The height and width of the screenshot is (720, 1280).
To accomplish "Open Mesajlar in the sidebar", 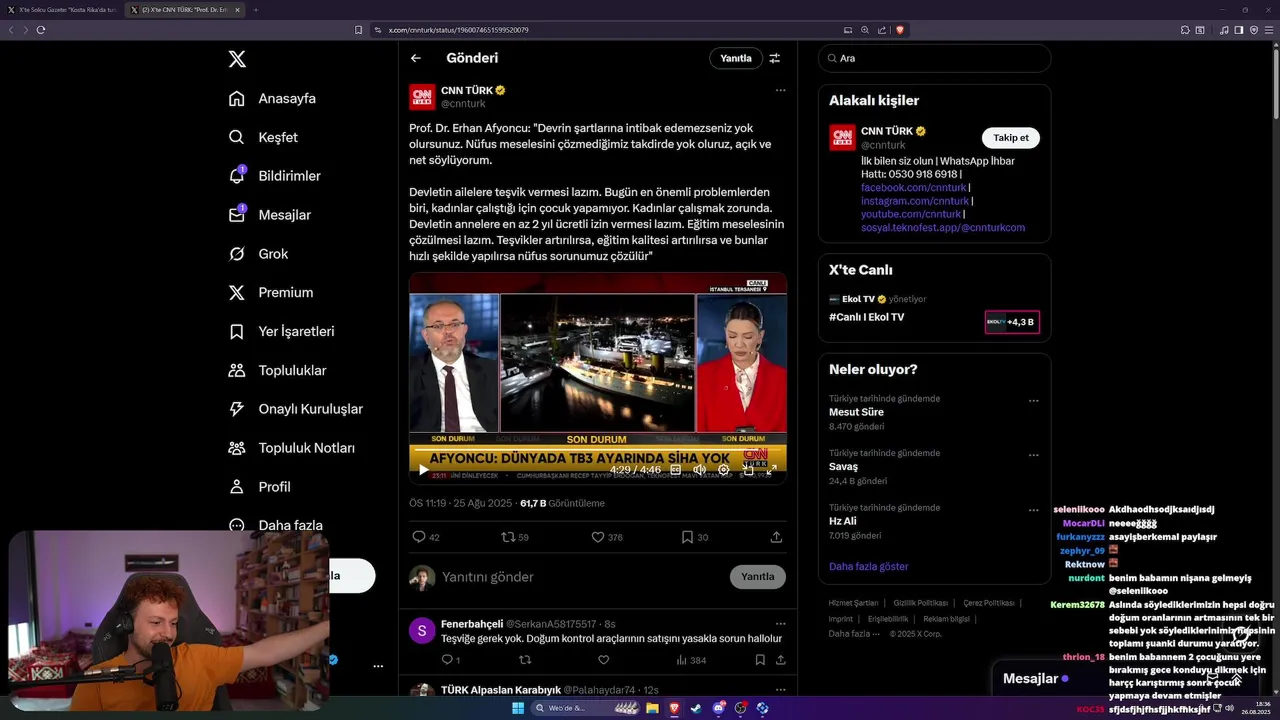I will 270,215.
